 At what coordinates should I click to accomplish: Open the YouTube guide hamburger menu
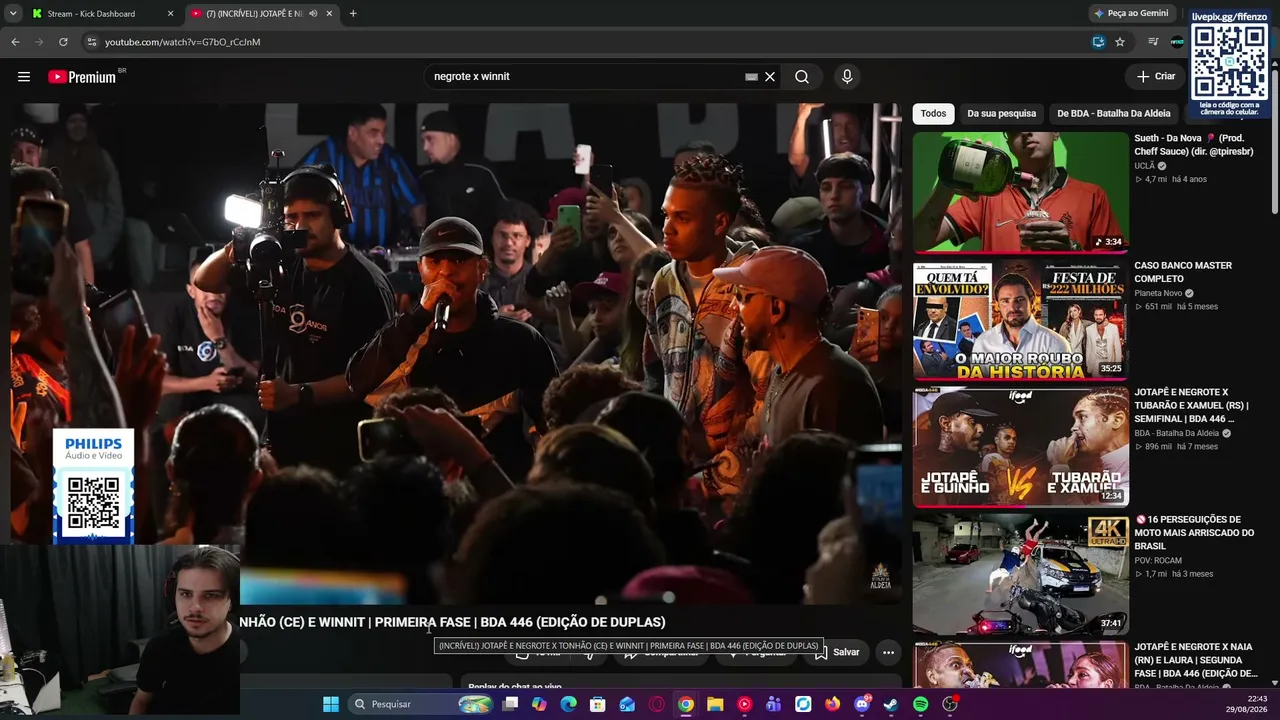pyautogui.click(x=24, y=77)
